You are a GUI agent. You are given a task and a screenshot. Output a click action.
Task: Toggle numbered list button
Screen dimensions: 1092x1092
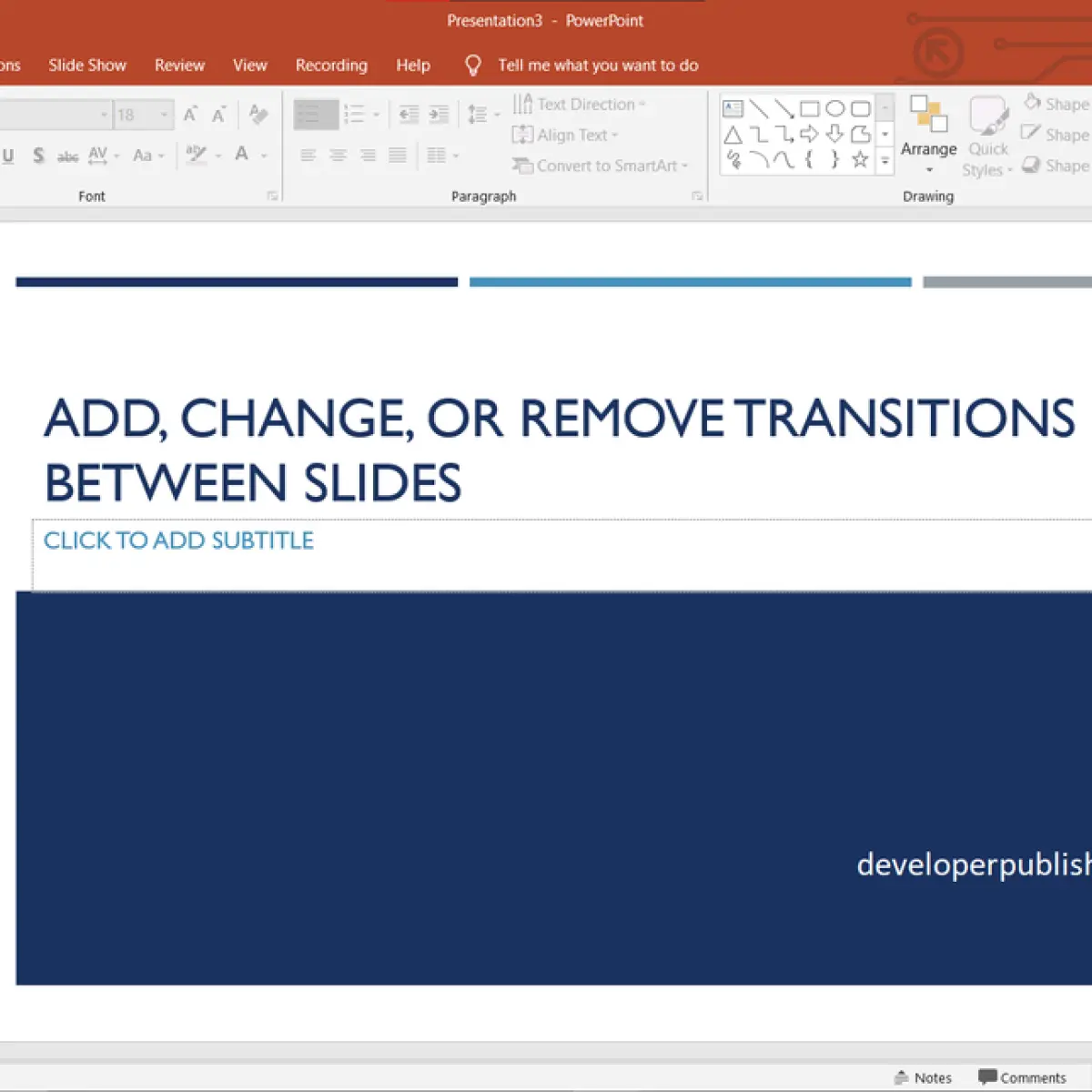354,115
